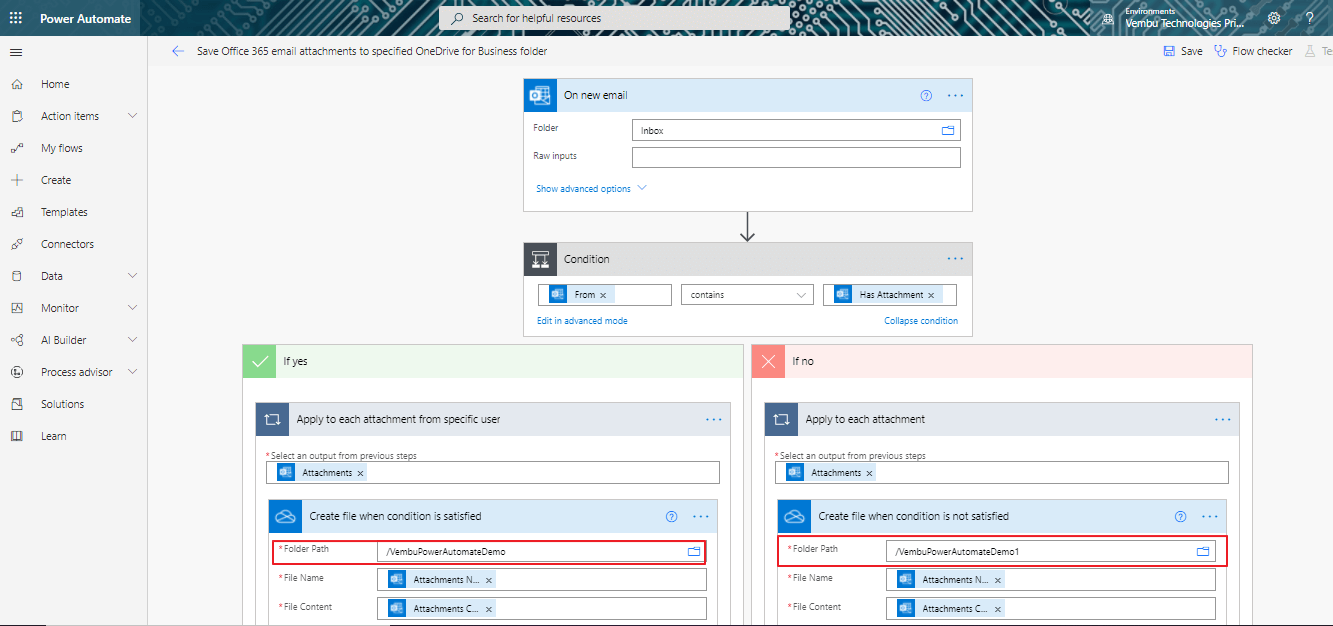
Task: Click the Home icon in sidebar
Action: point(16,84)
